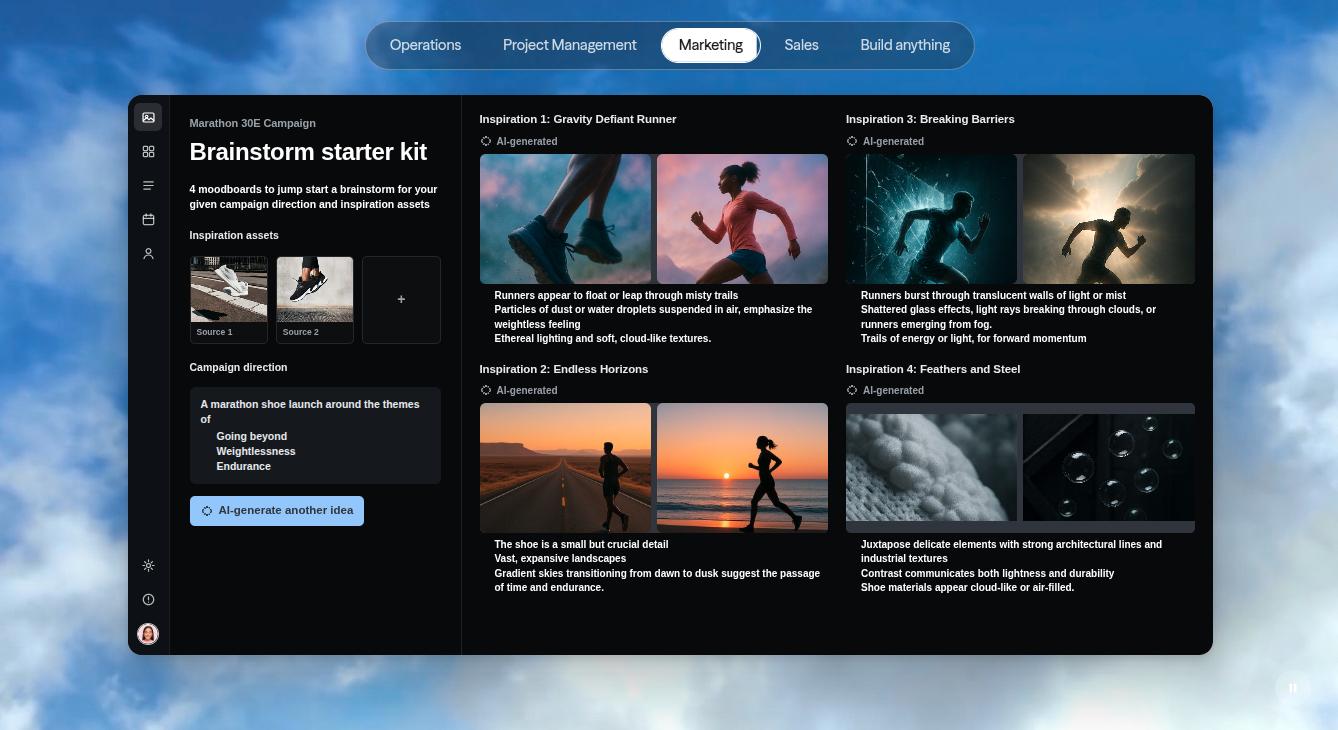Select the Marketing tab
Screen dimensions: 1338x730
[710, 45]
